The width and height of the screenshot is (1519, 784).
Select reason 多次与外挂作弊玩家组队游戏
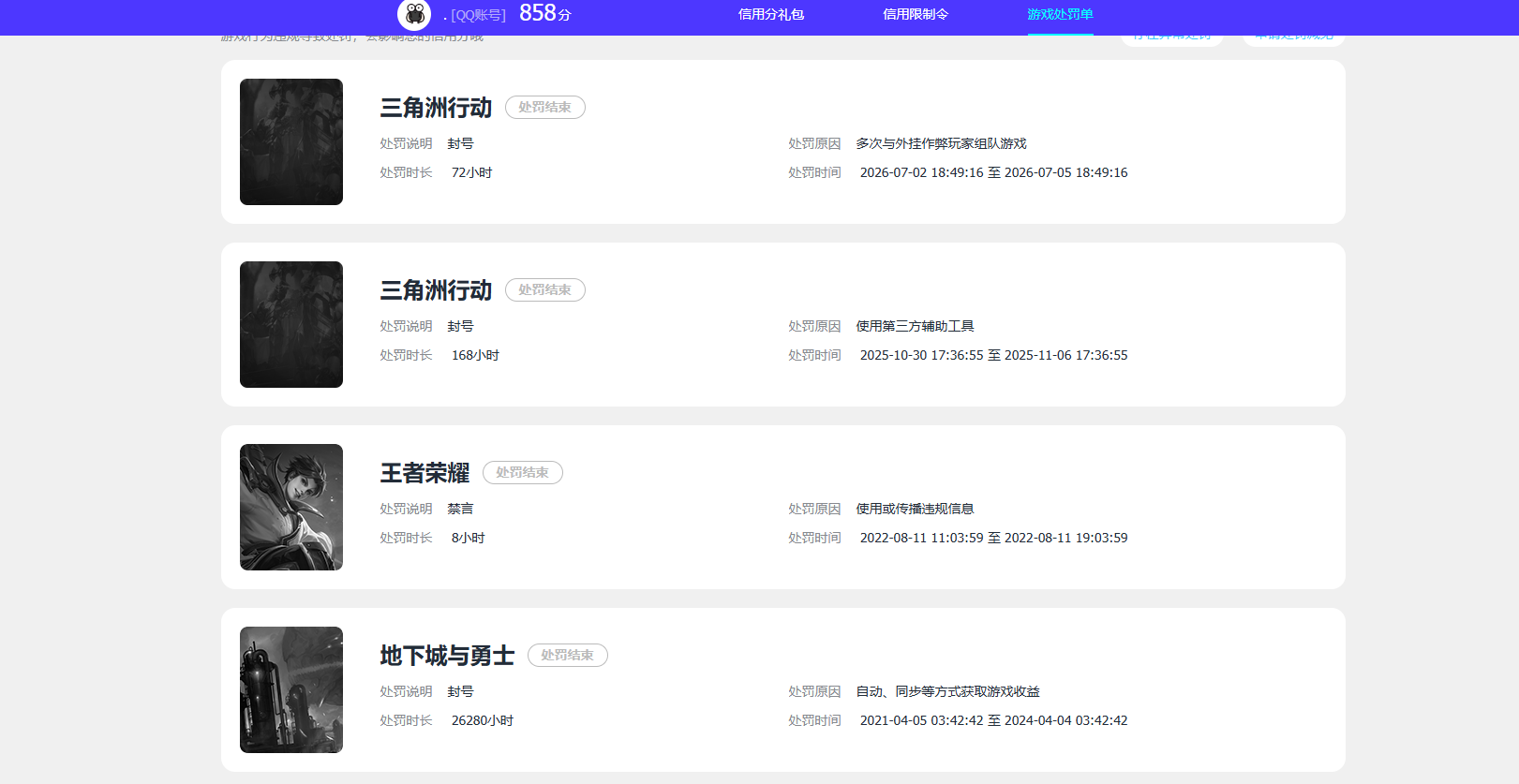941,144
